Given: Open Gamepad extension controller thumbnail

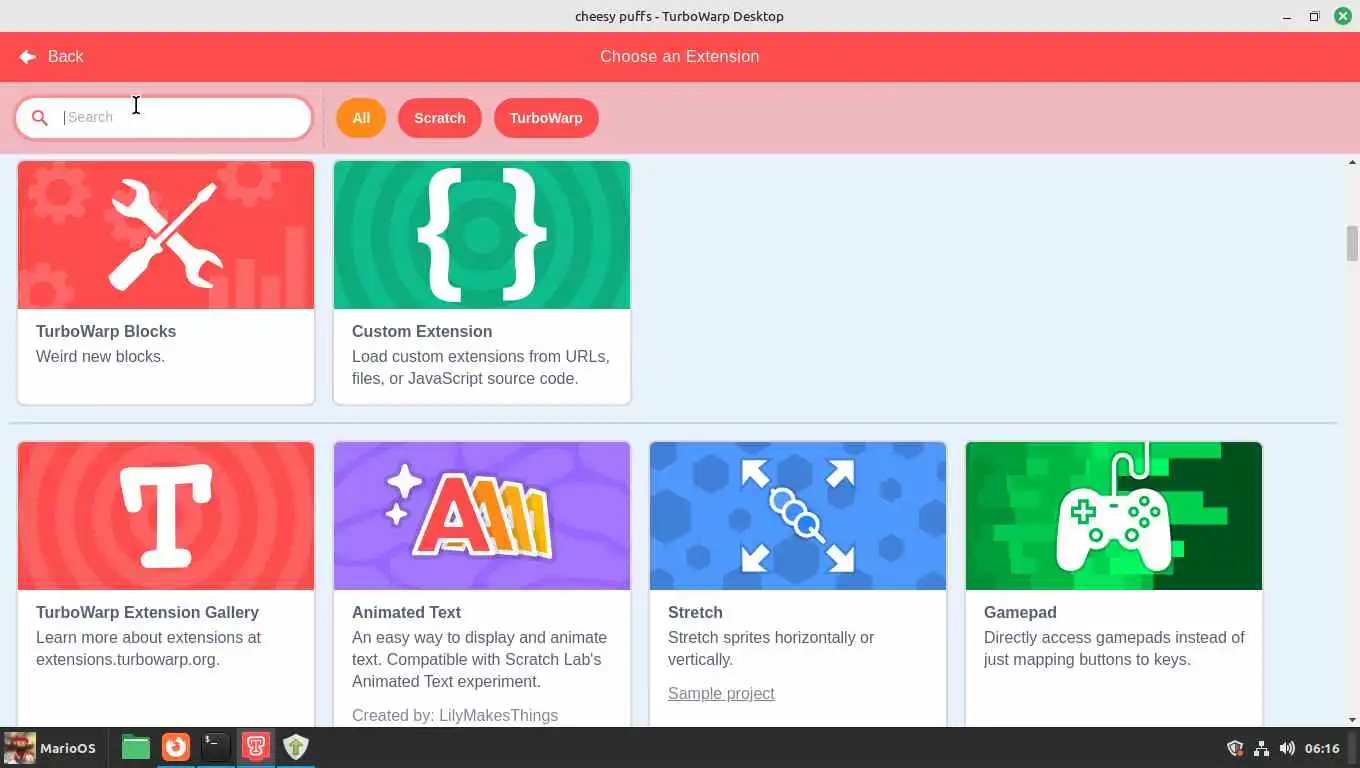Looking at the screenshot, I should click(1114, 516).
